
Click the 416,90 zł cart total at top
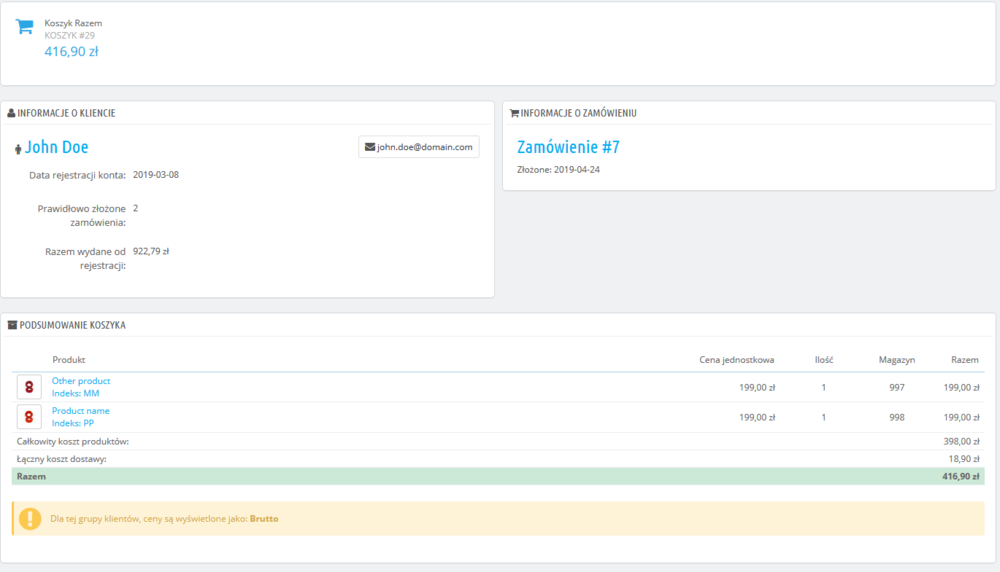click(x=71, y=52)
